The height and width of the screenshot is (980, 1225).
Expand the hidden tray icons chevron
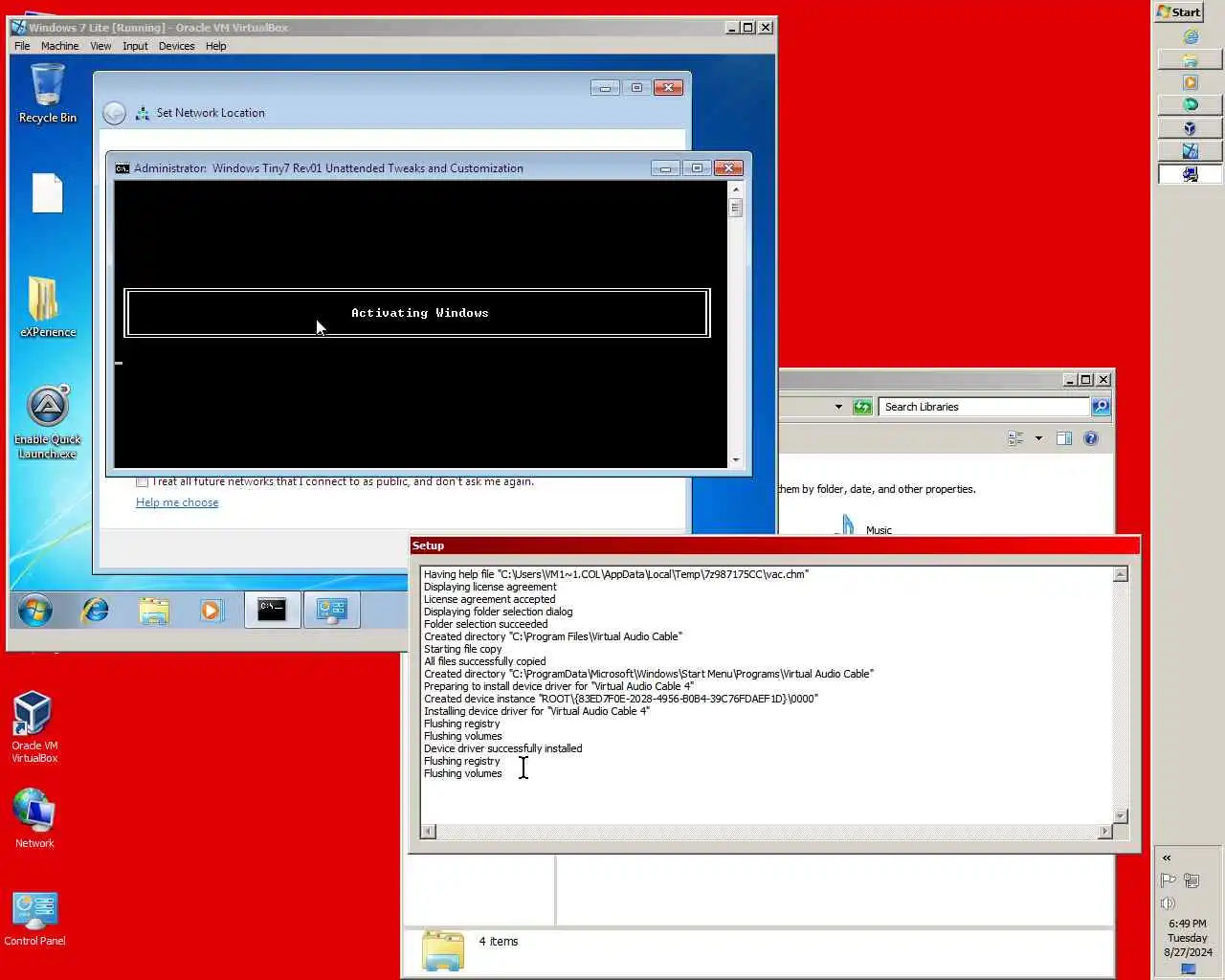pos(1167,857)
